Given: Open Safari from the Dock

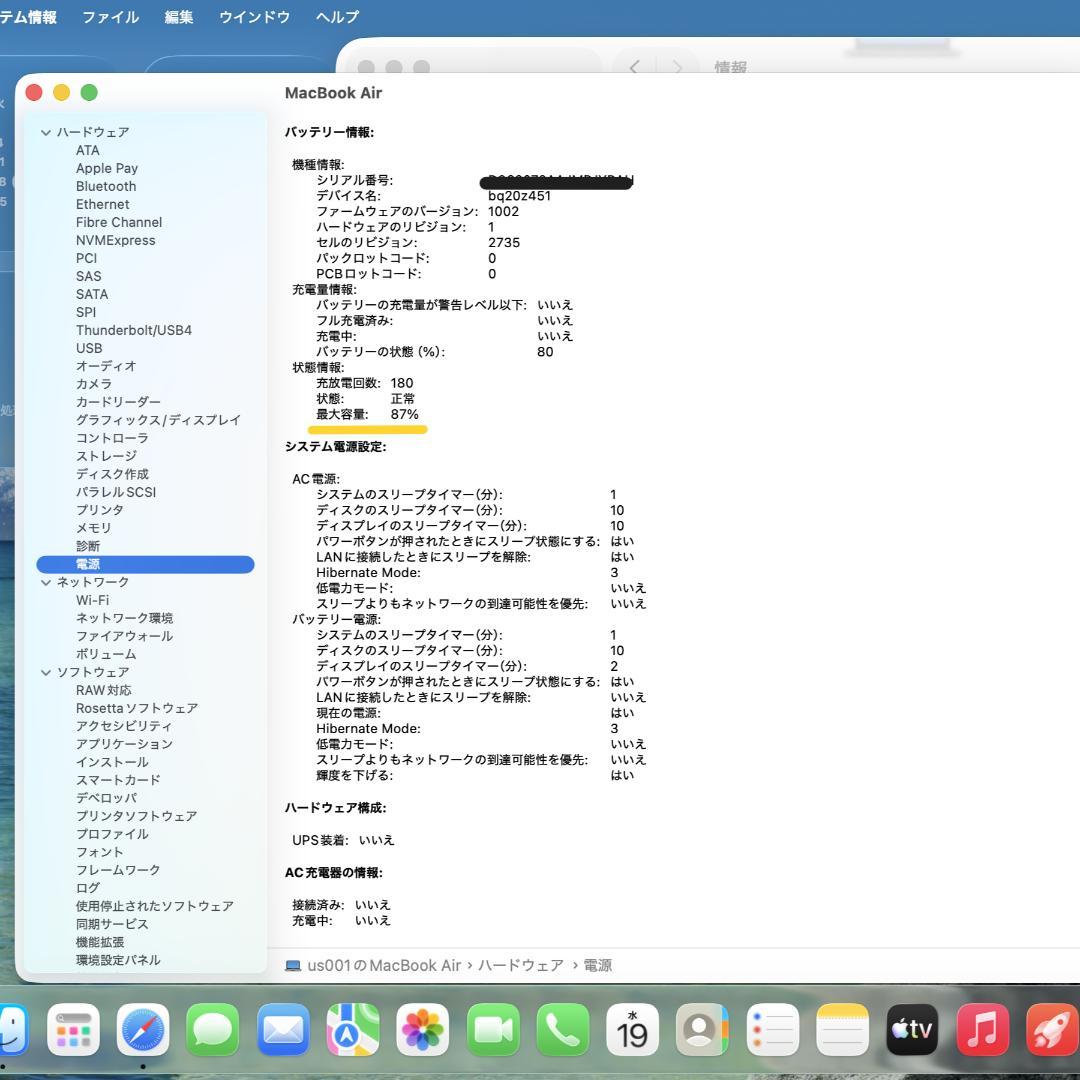Looking at the screenshot, I should pyautogui.click(x=141, y=1030).
